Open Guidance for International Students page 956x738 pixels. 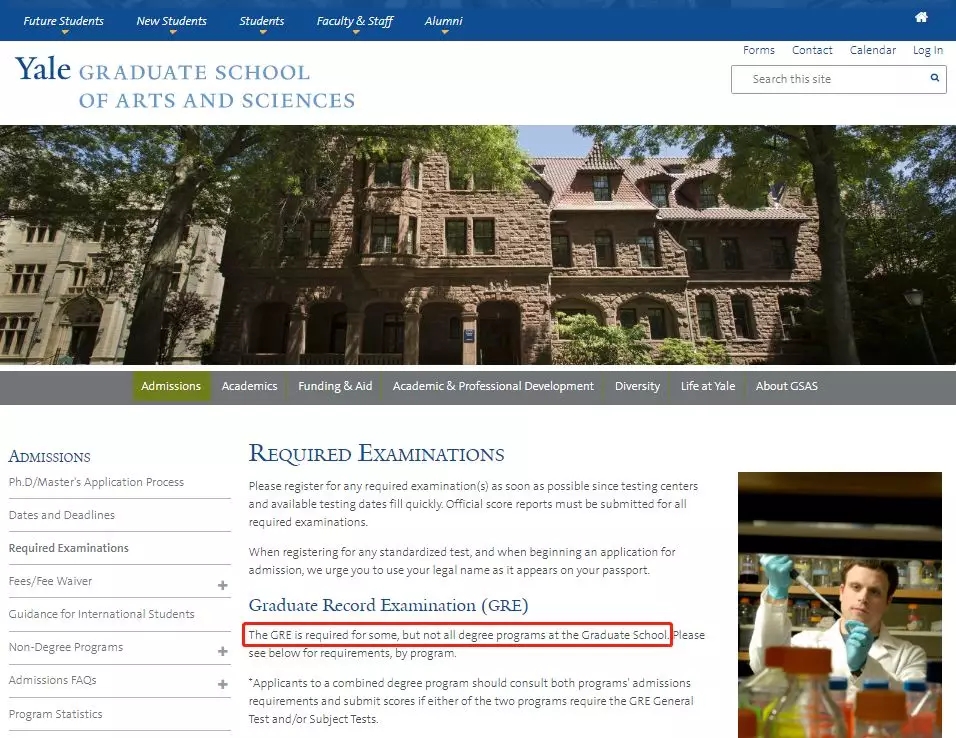pyautogui.click(x=102, y=614)
